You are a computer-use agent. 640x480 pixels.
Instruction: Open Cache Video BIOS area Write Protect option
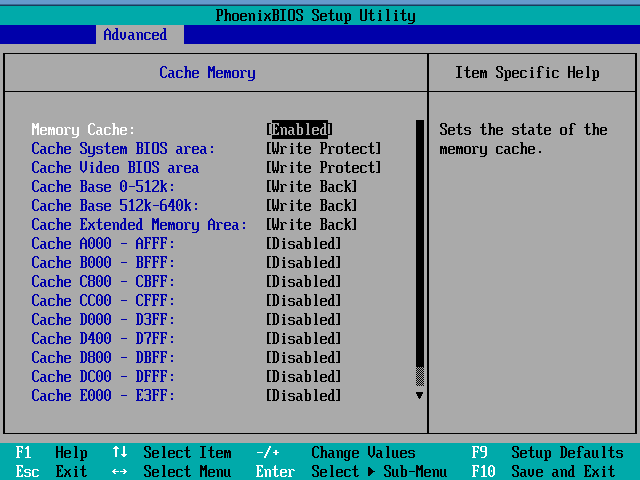point(323,167)
